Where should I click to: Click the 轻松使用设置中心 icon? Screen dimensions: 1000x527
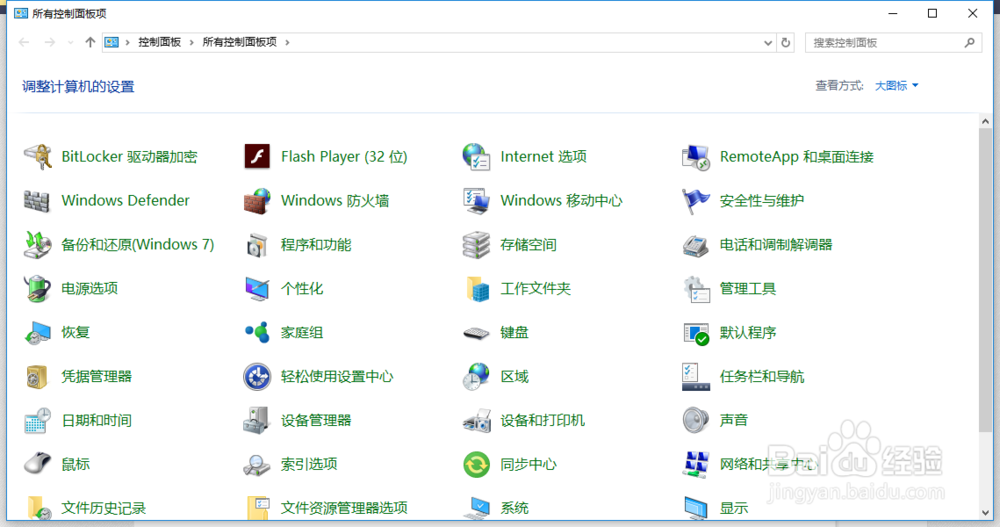coord(257,376)
